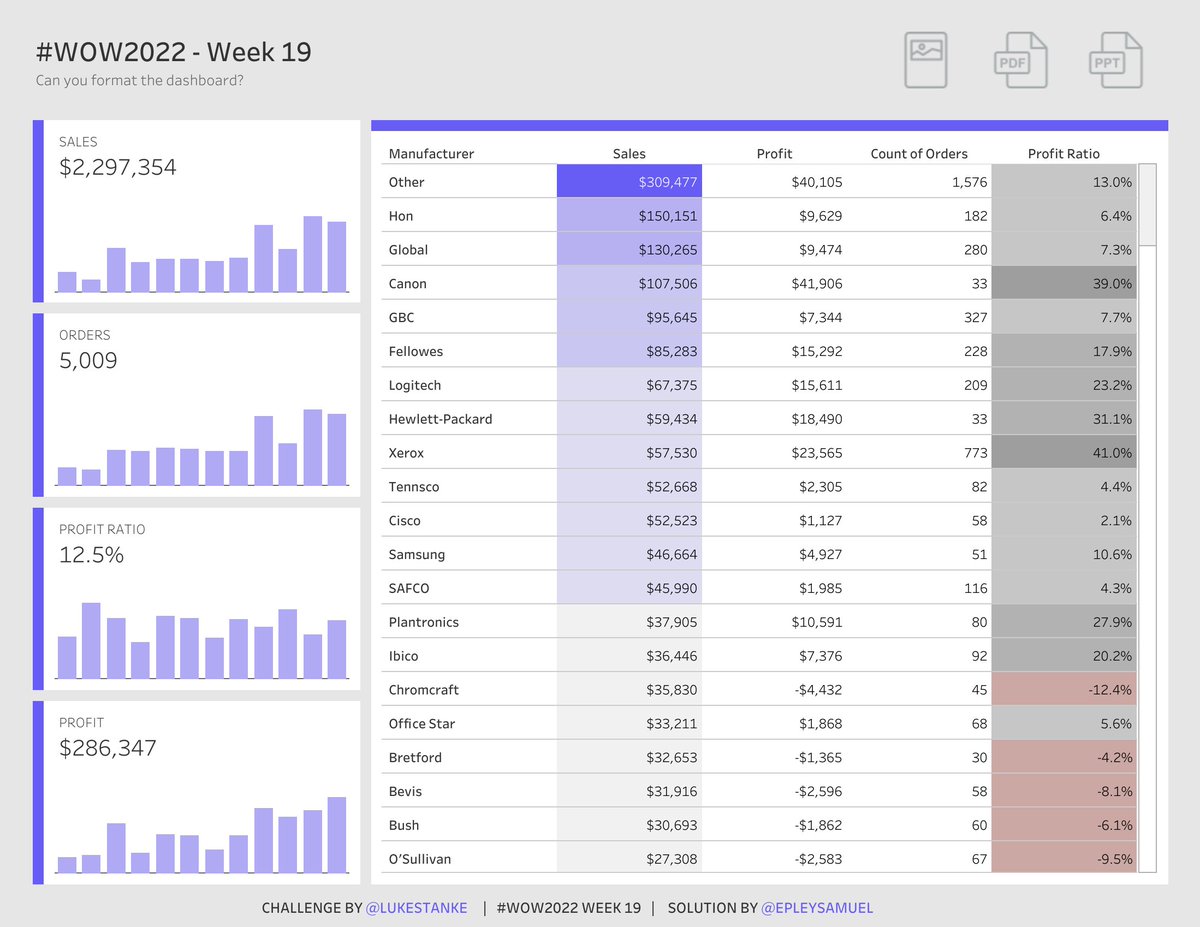Select the ORDERS 5,009 KPI value
The height and width of the screenshot is (927, 1200).
tap(88, 361)
